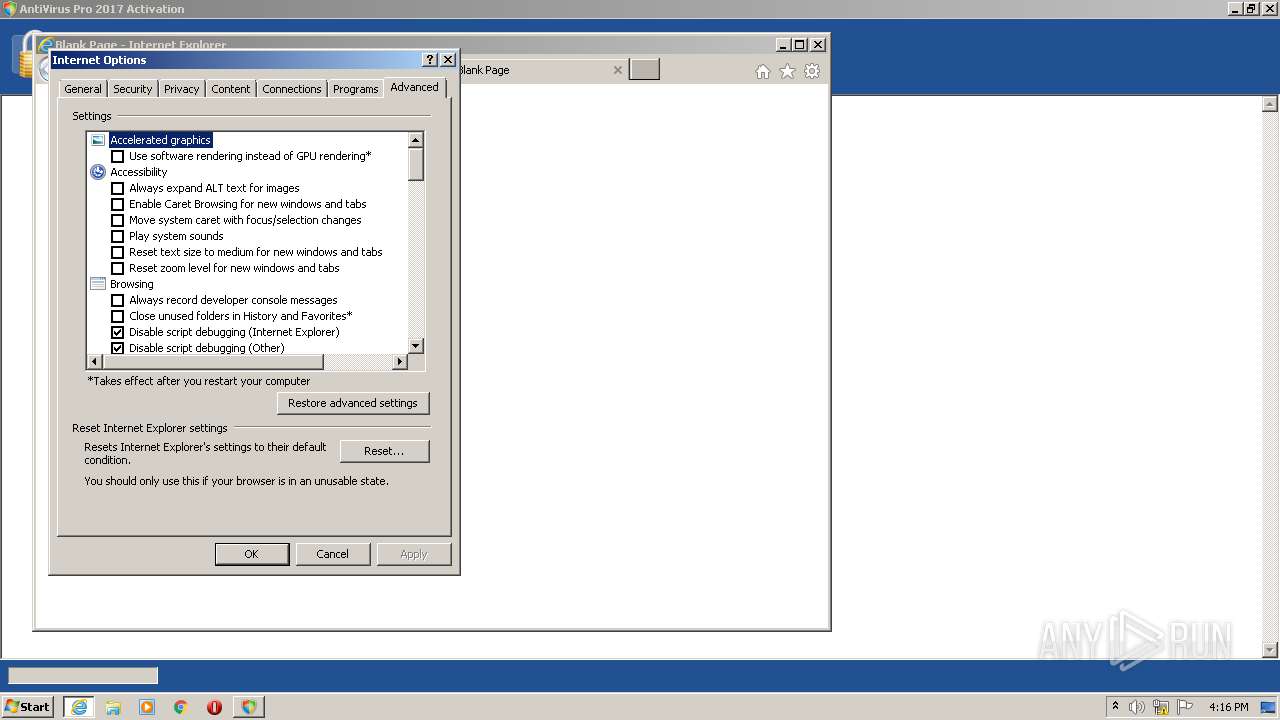
Task: Open the Tools gear in Internet Explorer
Action: click(812, 71)
